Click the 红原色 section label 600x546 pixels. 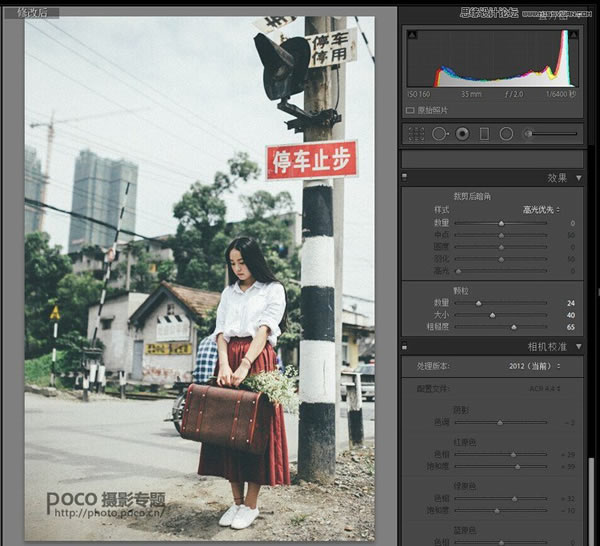[465, 443]
